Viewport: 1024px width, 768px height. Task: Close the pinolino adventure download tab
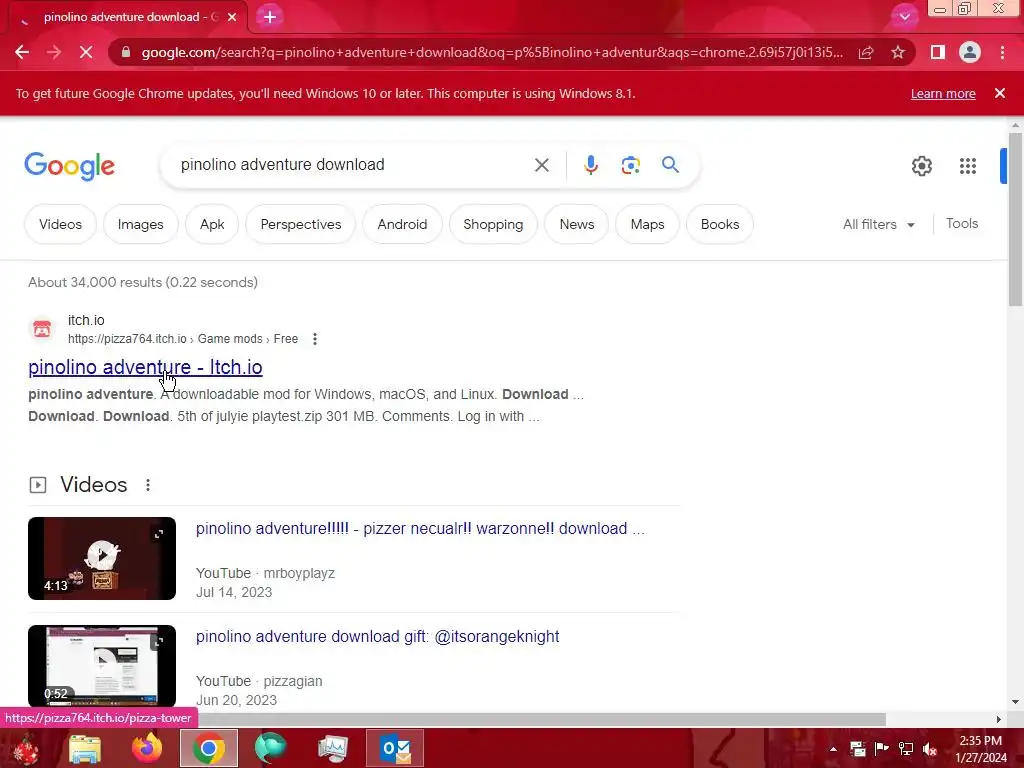[x=232, y=17]
